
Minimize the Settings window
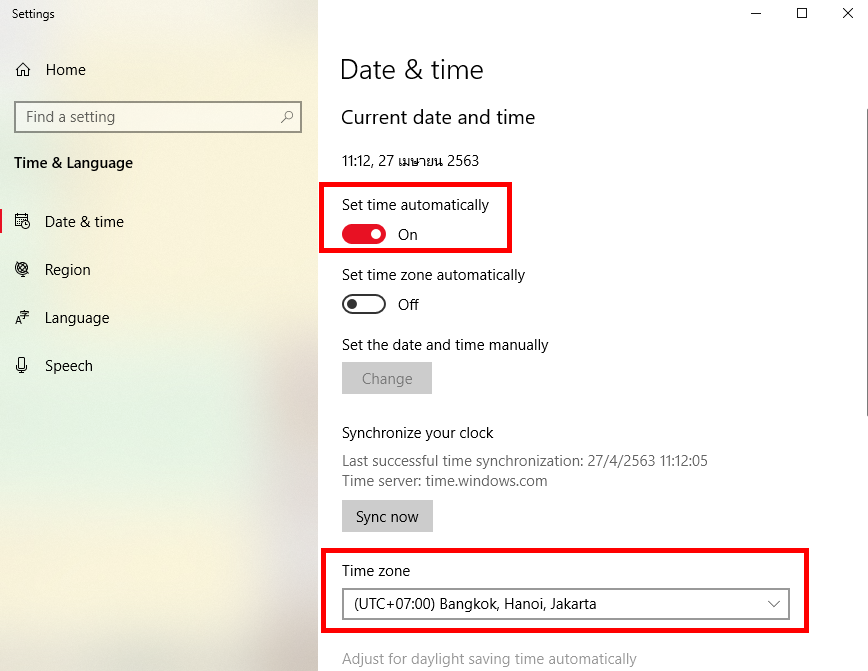pyautogui.click(x=756, y=13)
